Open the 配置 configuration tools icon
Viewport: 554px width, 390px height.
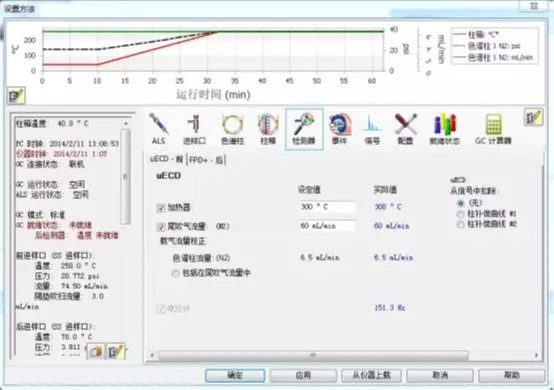pos(405,129)
